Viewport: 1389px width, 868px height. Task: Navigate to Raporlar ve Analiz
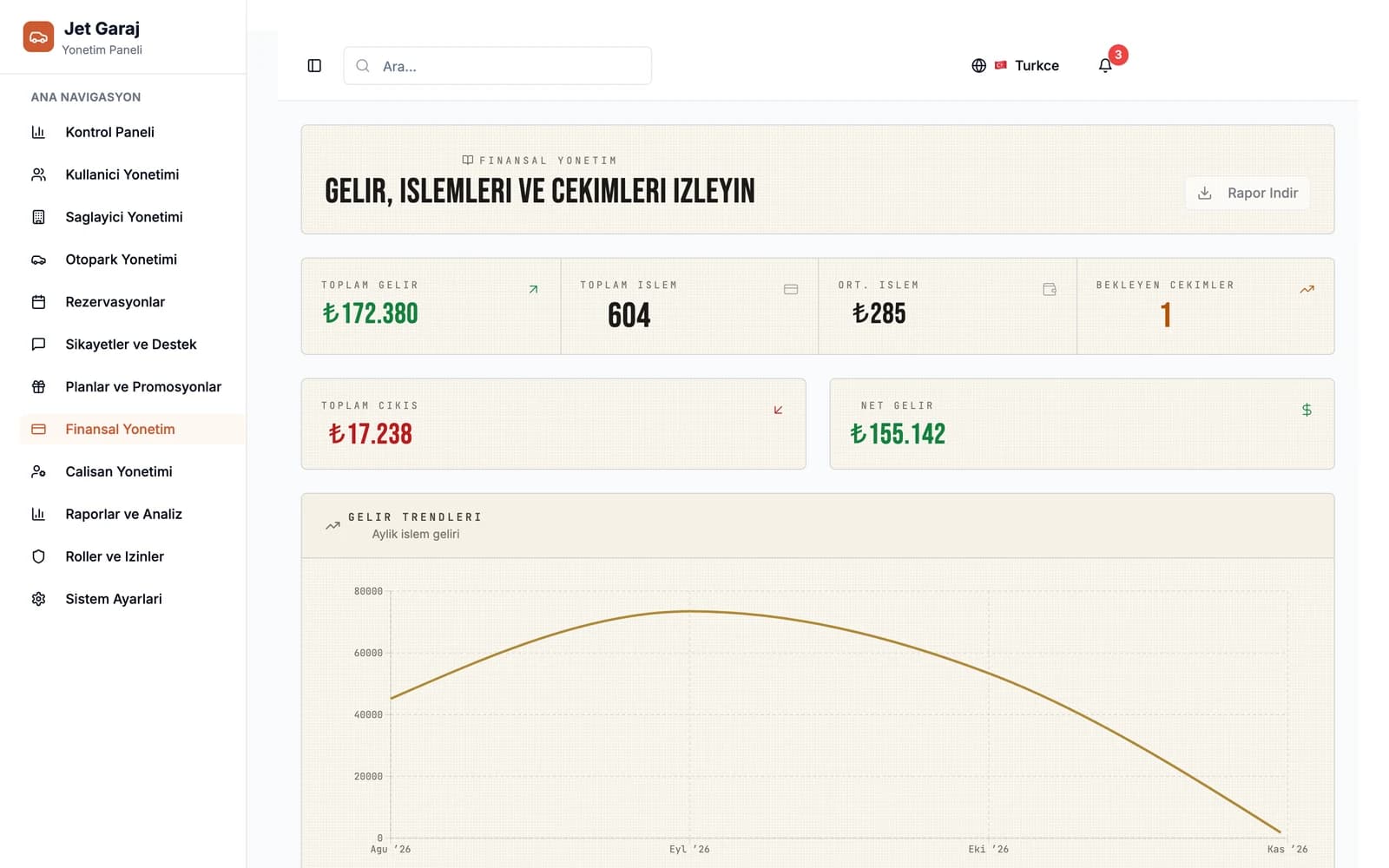click(132, 514)
